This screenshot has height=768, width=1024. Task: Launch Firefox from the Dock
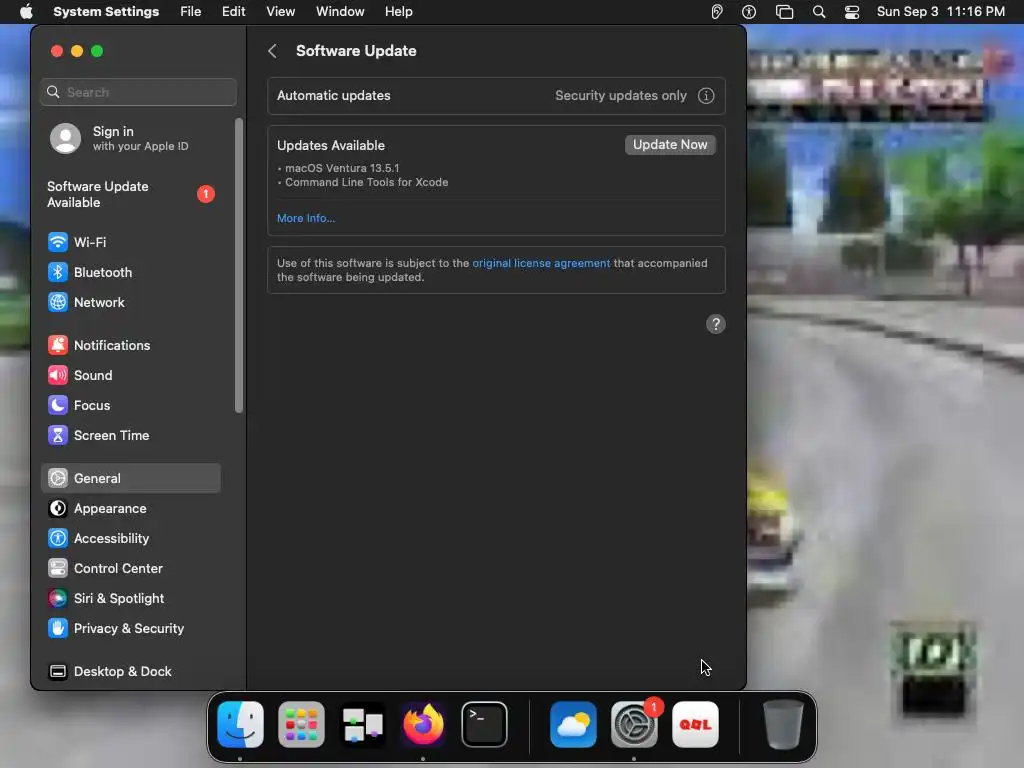[423, 725]
